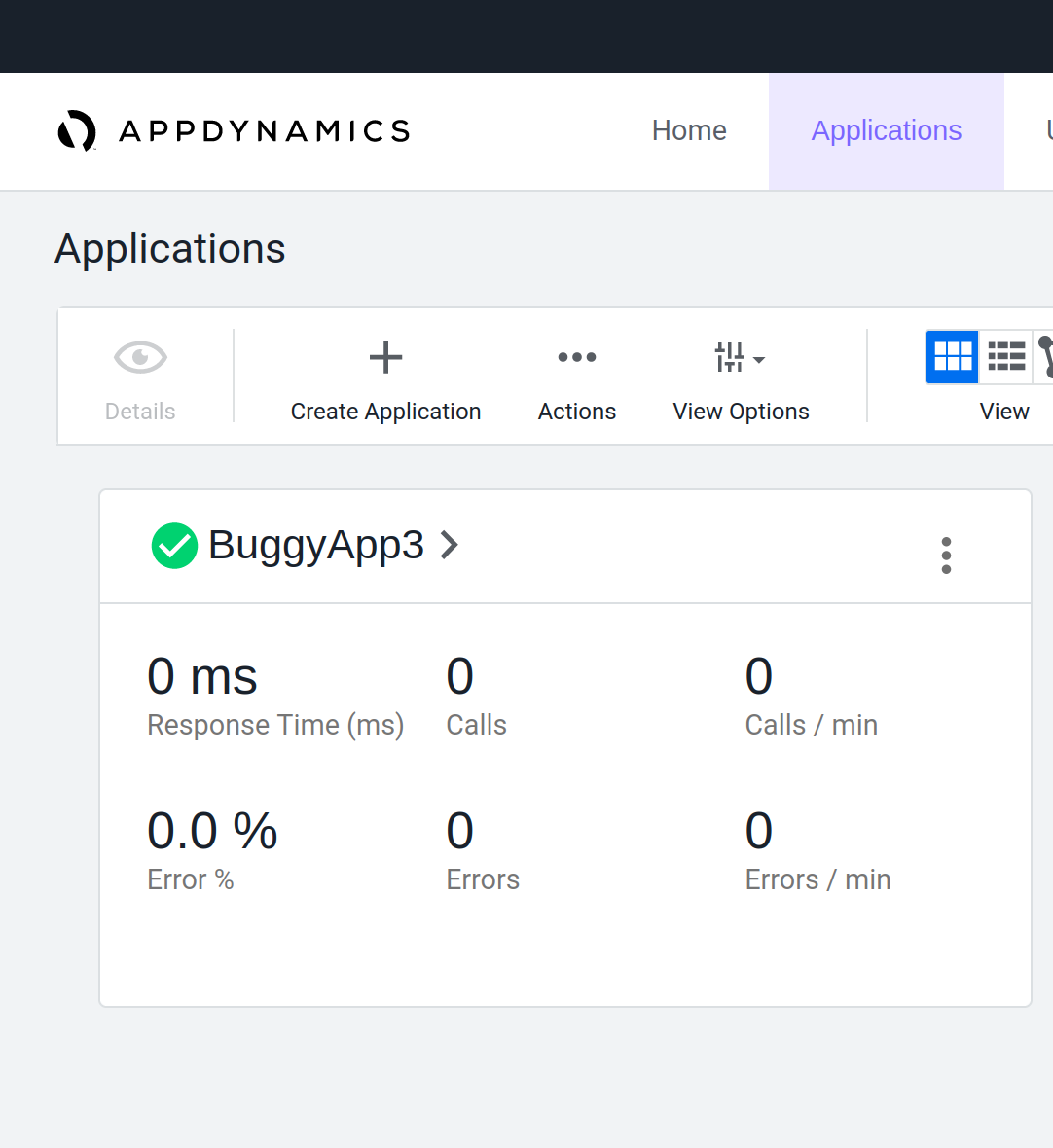Click the Calls label
1053x1148 pixels.
pyautogui.click(x=477, y=725)
